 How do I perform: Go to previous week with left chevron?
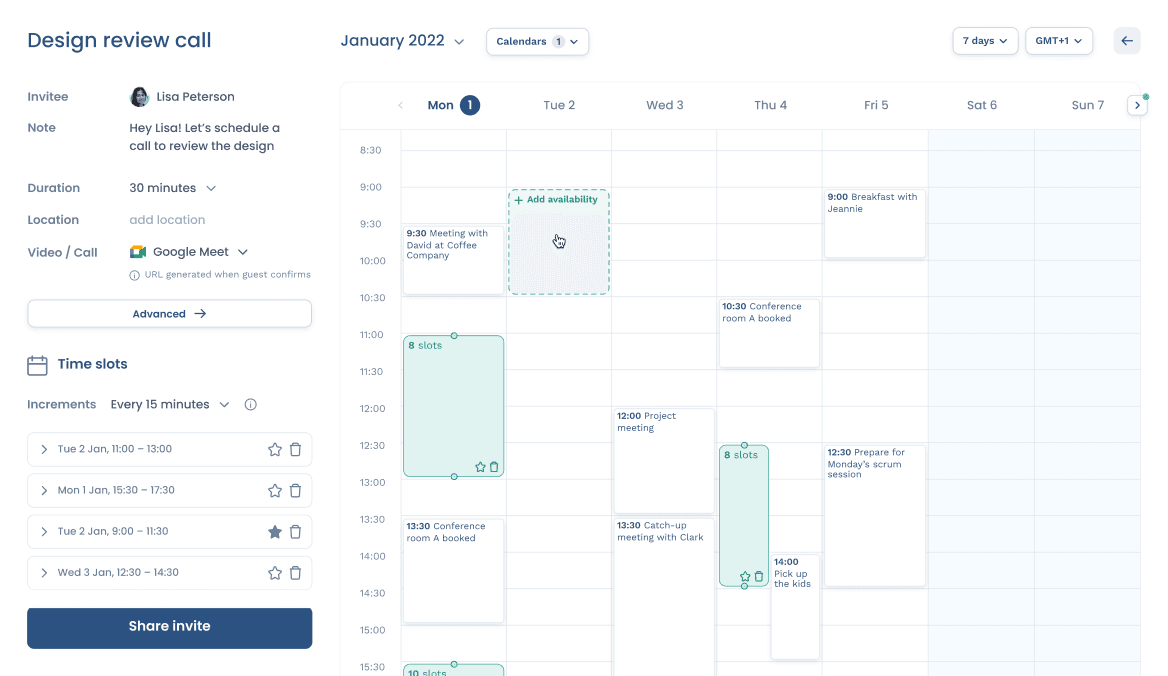tap(401, 105)
